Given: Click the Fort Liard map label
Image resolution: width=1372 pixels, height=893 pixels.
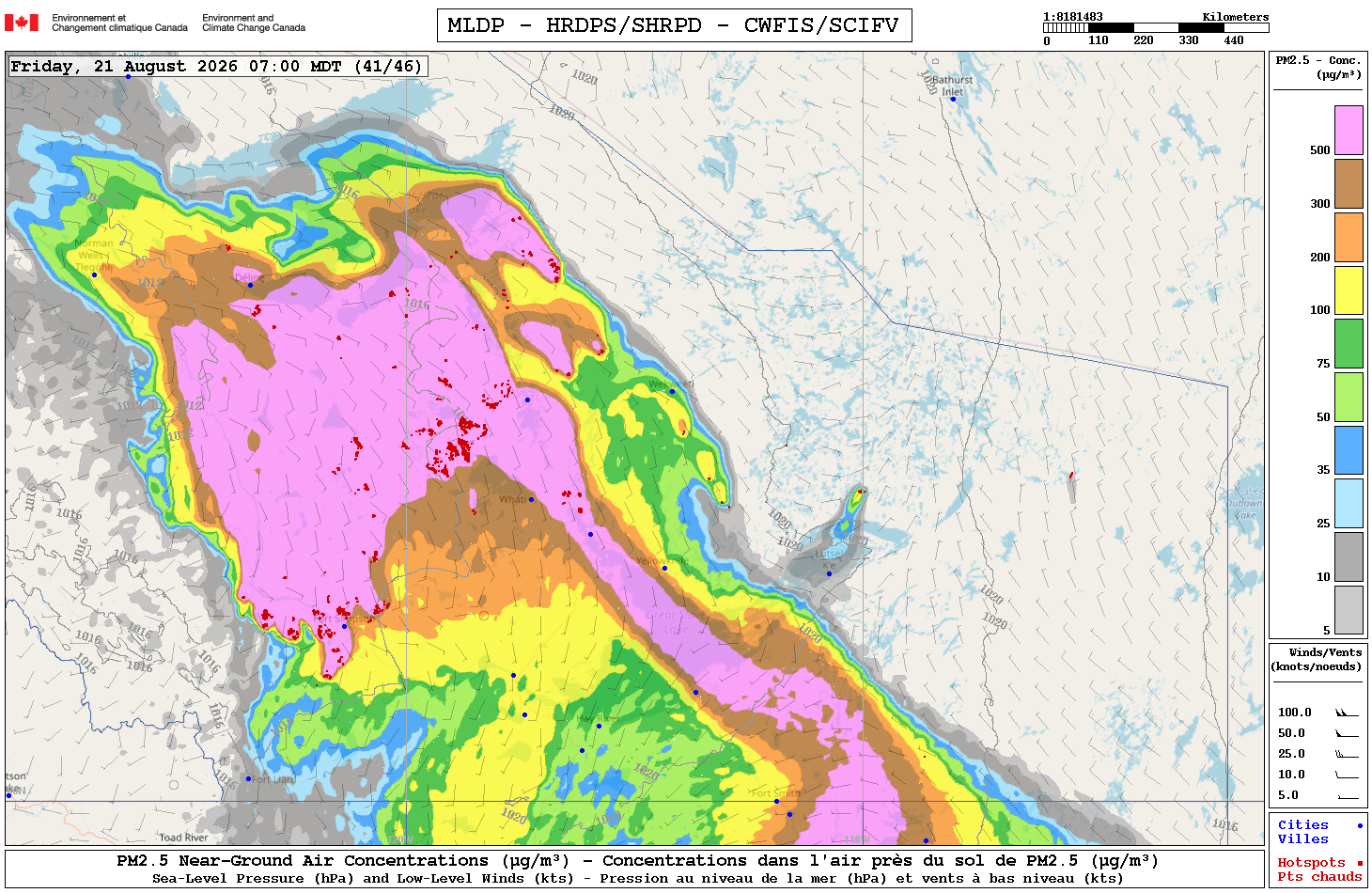Looking at the screenshot, I should pos(273,779).
